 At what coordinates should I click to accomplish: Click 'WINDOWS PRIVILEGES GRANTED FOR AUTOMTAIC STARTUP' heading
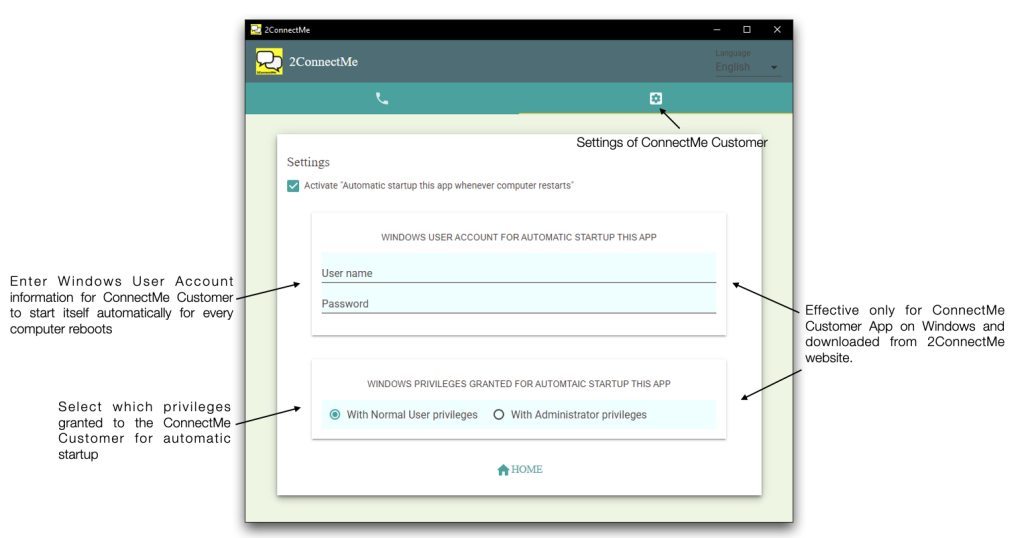click(519, 384)
